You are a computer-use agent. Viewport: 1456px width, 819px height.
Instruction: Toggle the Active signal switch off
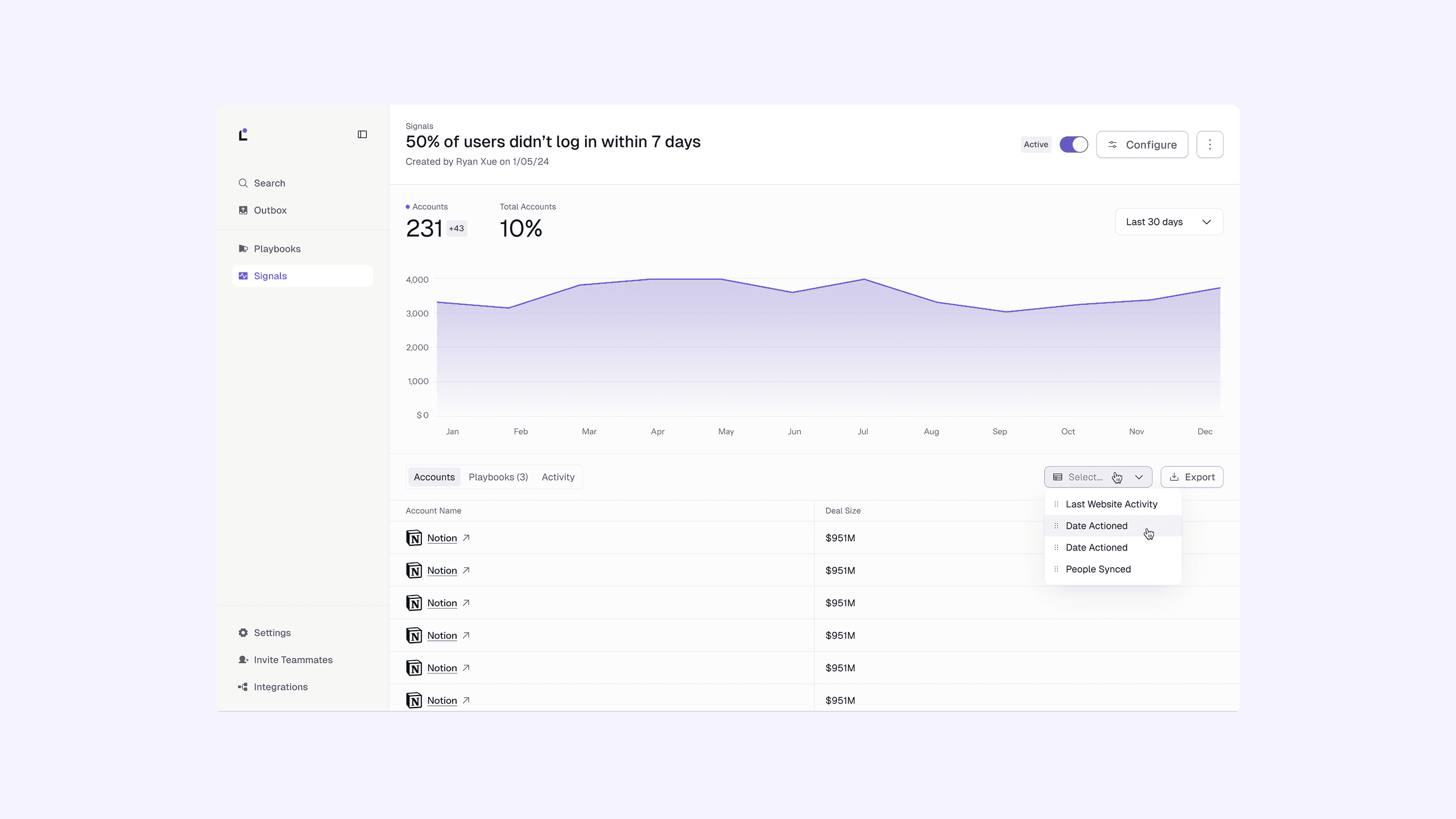(1073, 144)
